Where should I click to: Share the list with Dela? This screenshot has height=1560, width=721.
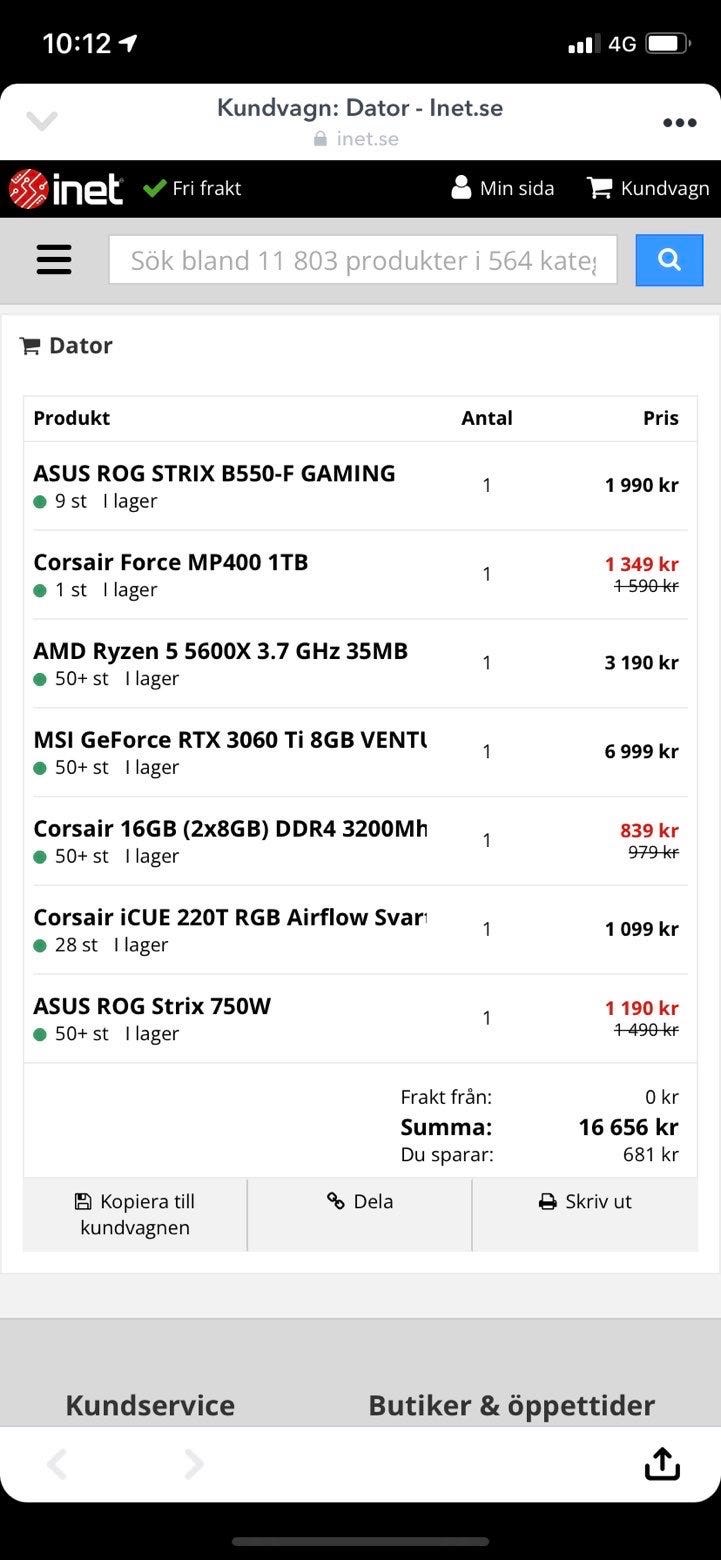pos(360,1202)
